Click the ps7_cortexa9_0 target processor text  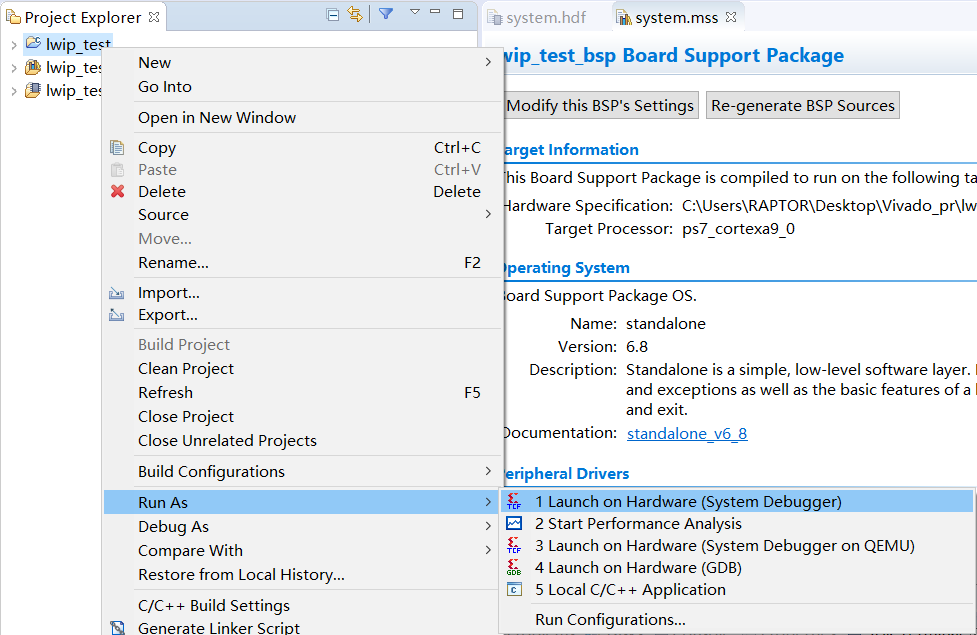[738, 229]
